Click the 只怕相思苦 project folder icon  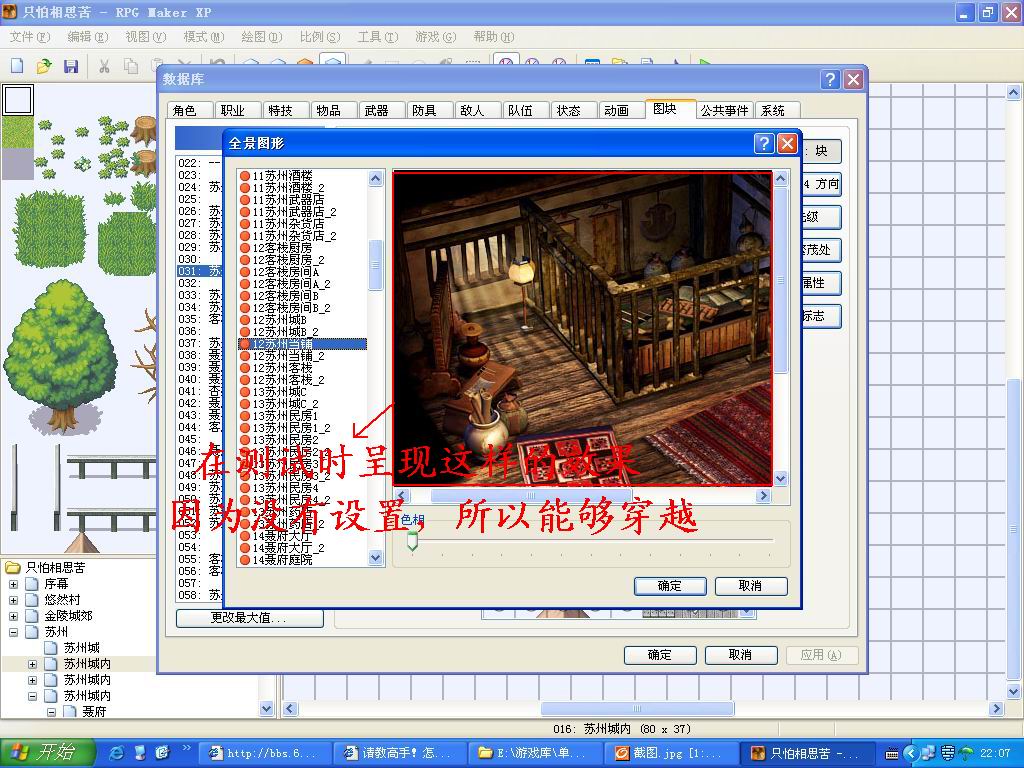tap(13, 568)
